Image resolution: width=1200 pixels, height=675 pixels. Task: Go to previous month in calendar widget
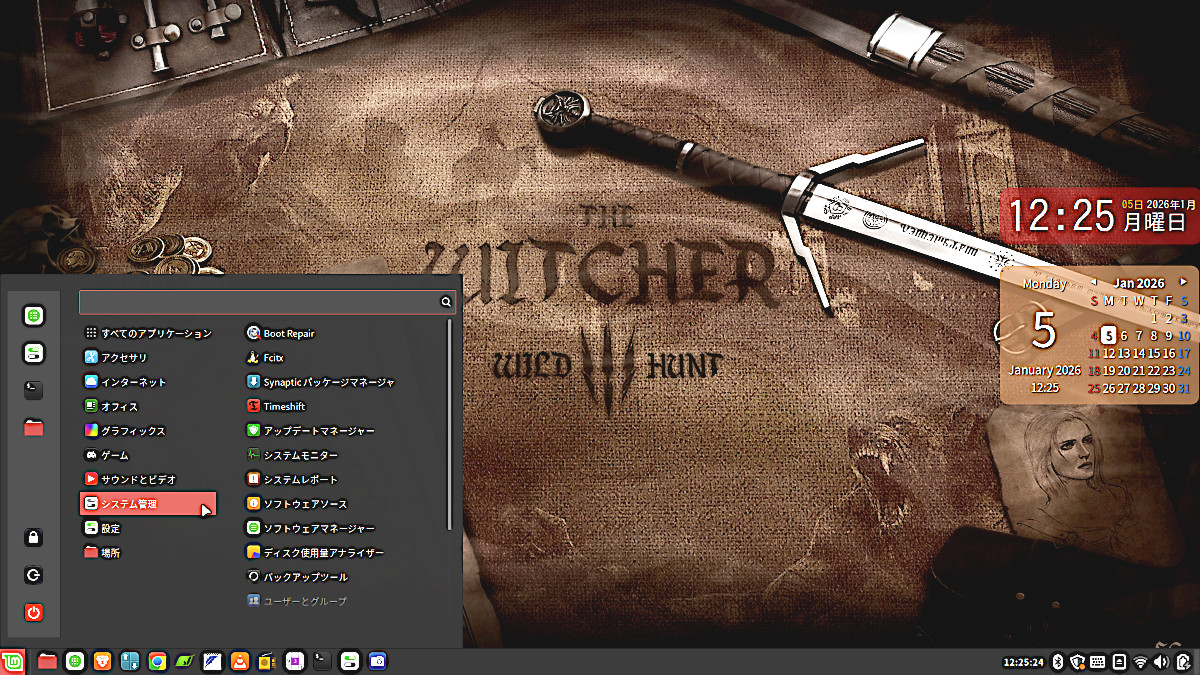[x=1094, y=283]
